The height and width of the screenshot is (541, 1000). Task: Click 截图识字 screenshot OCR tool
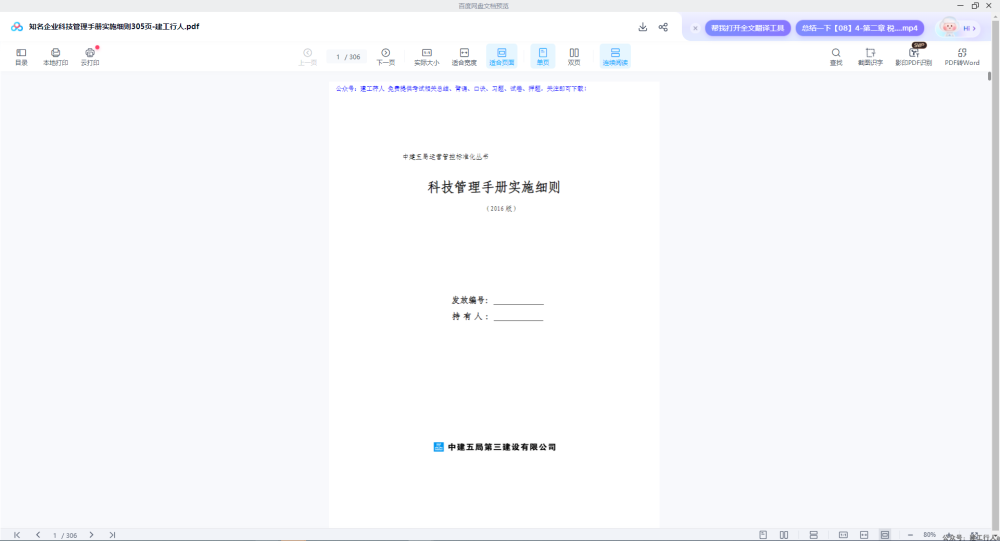click(870, 56)
